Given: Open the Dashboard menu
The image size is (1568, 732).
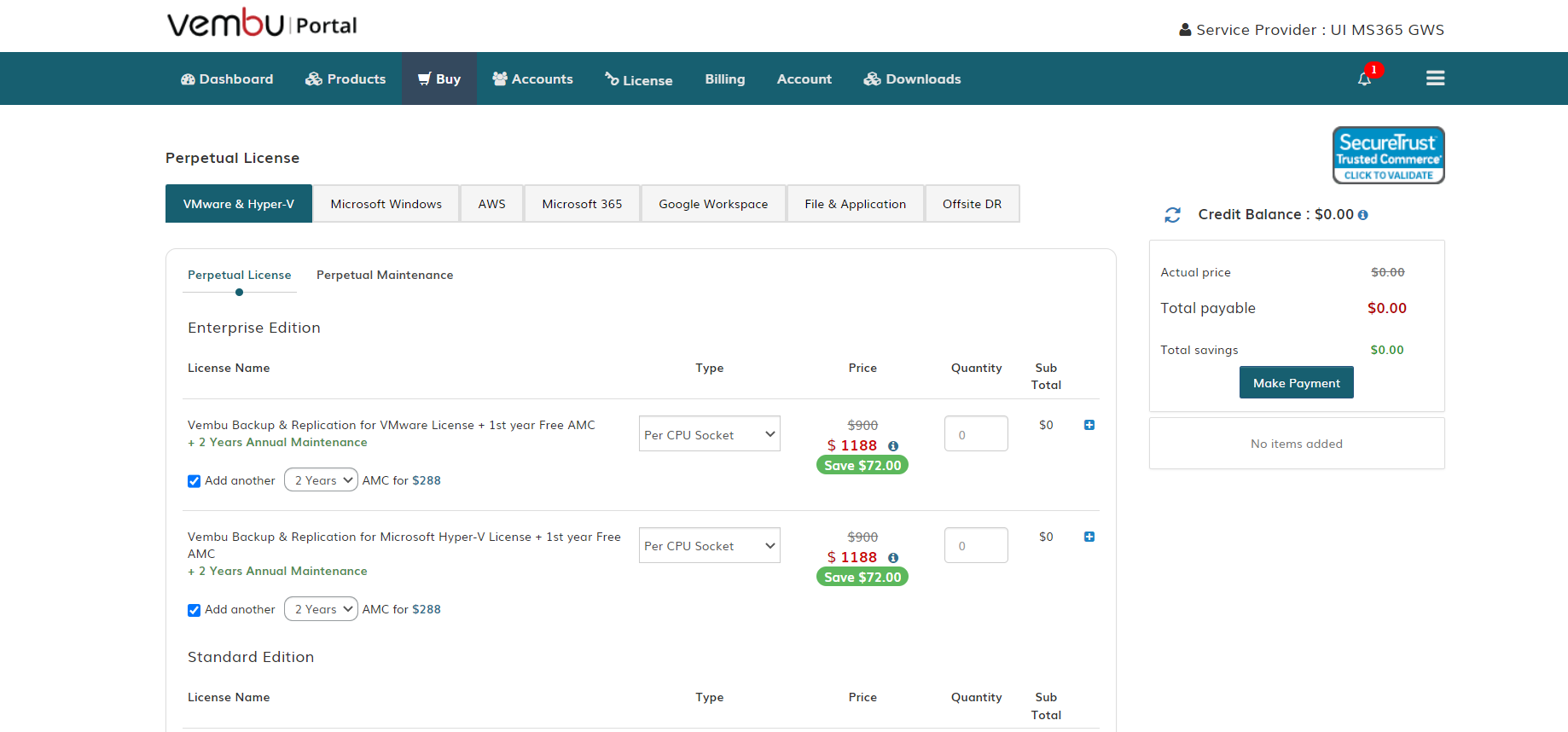Looking at the screenshot, I should tap(227, 78).
